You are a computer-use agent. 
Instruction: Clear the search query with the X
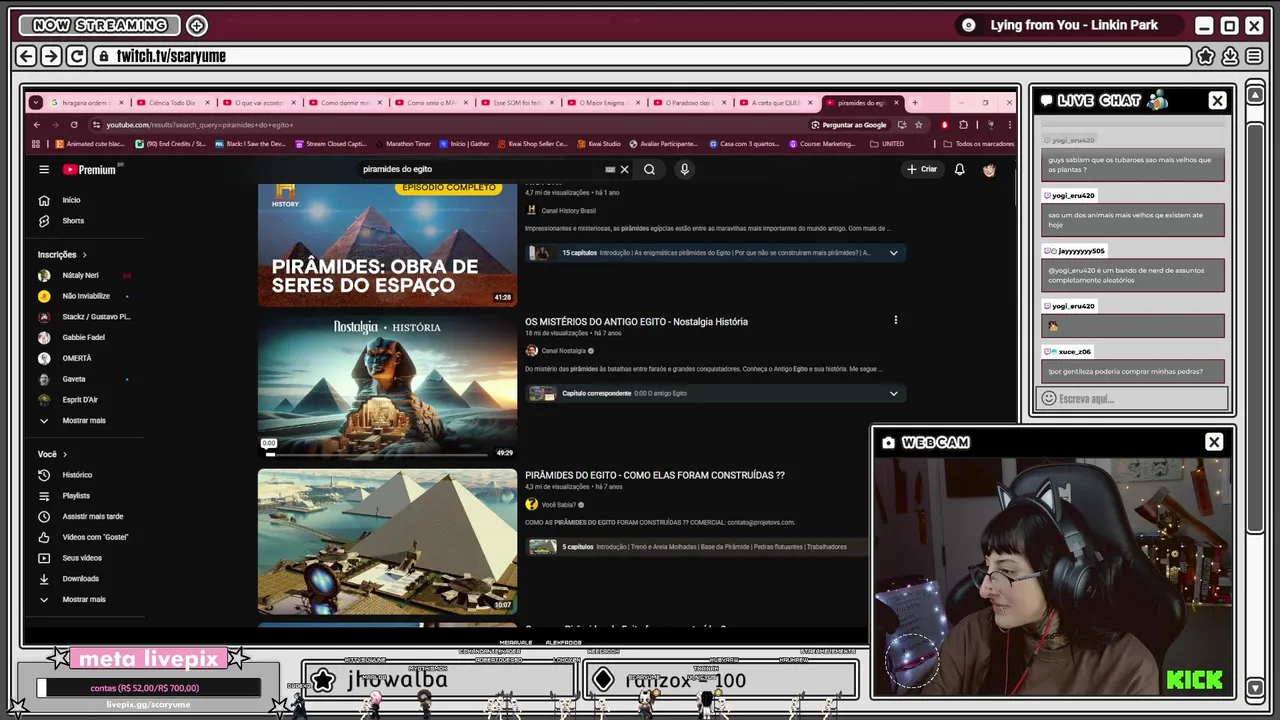[x=624, y=170]
